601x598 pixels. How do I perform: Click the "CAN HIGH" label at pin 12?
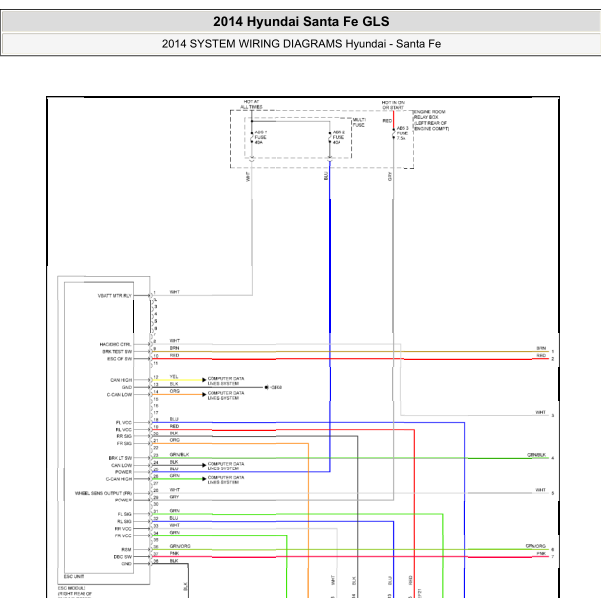(x=121, y=380)
